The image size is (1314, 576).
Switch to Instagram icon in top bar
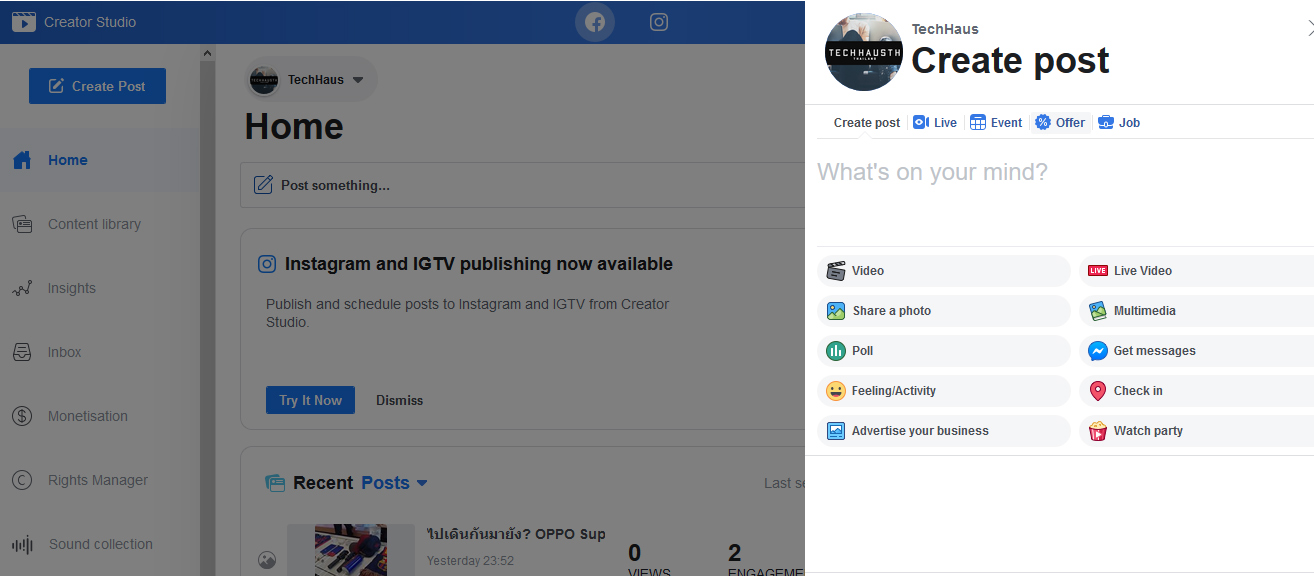coord(658,22)
